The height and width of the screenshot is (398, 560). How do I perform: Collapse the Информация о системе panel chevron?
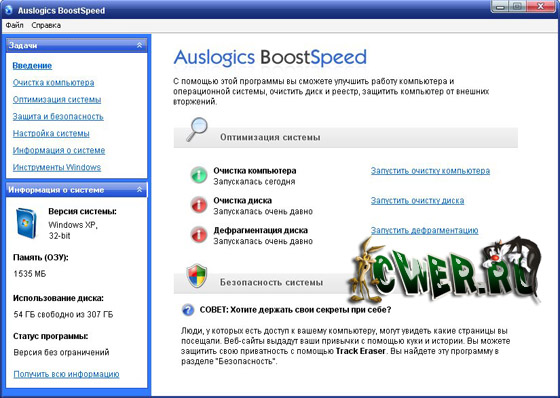[139, 190]
